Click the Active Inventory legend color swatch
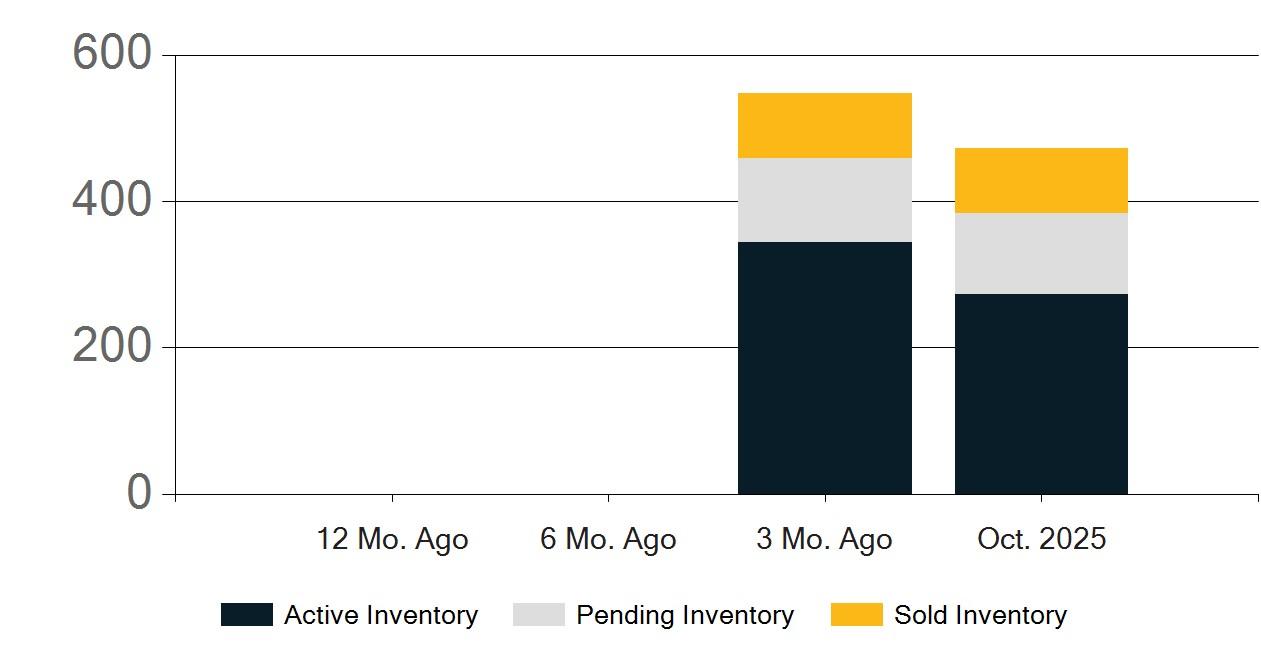The image size is (1261, 663). pyautogui.click(x=246, y=615)
